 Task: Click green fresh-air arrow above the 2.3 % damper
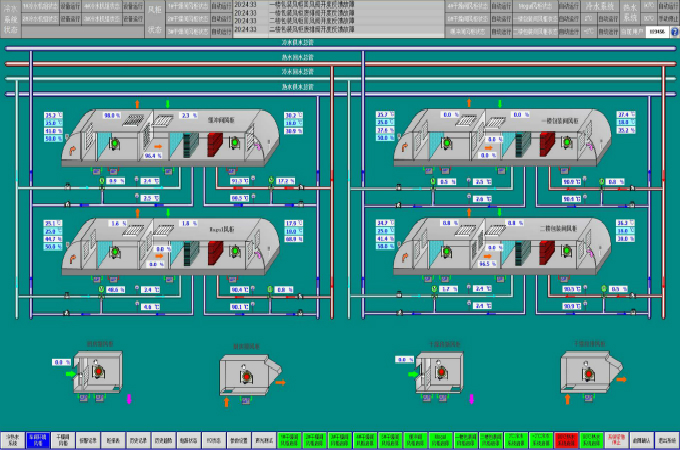(x=168, y=102)
